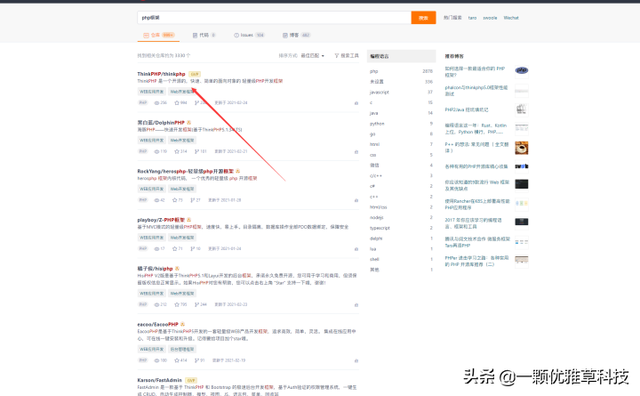Open the 最佳匹配 sort order dropdown
The height and width of the screenshot is (396, 640).
pyautogui.click(x=312, y=56)
